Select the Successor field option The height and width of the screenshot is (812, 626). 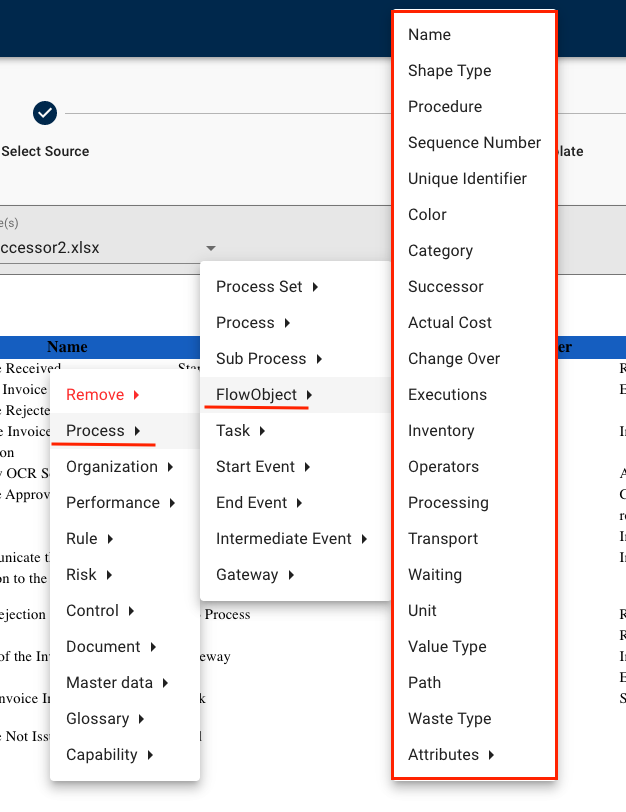[445, 287]
